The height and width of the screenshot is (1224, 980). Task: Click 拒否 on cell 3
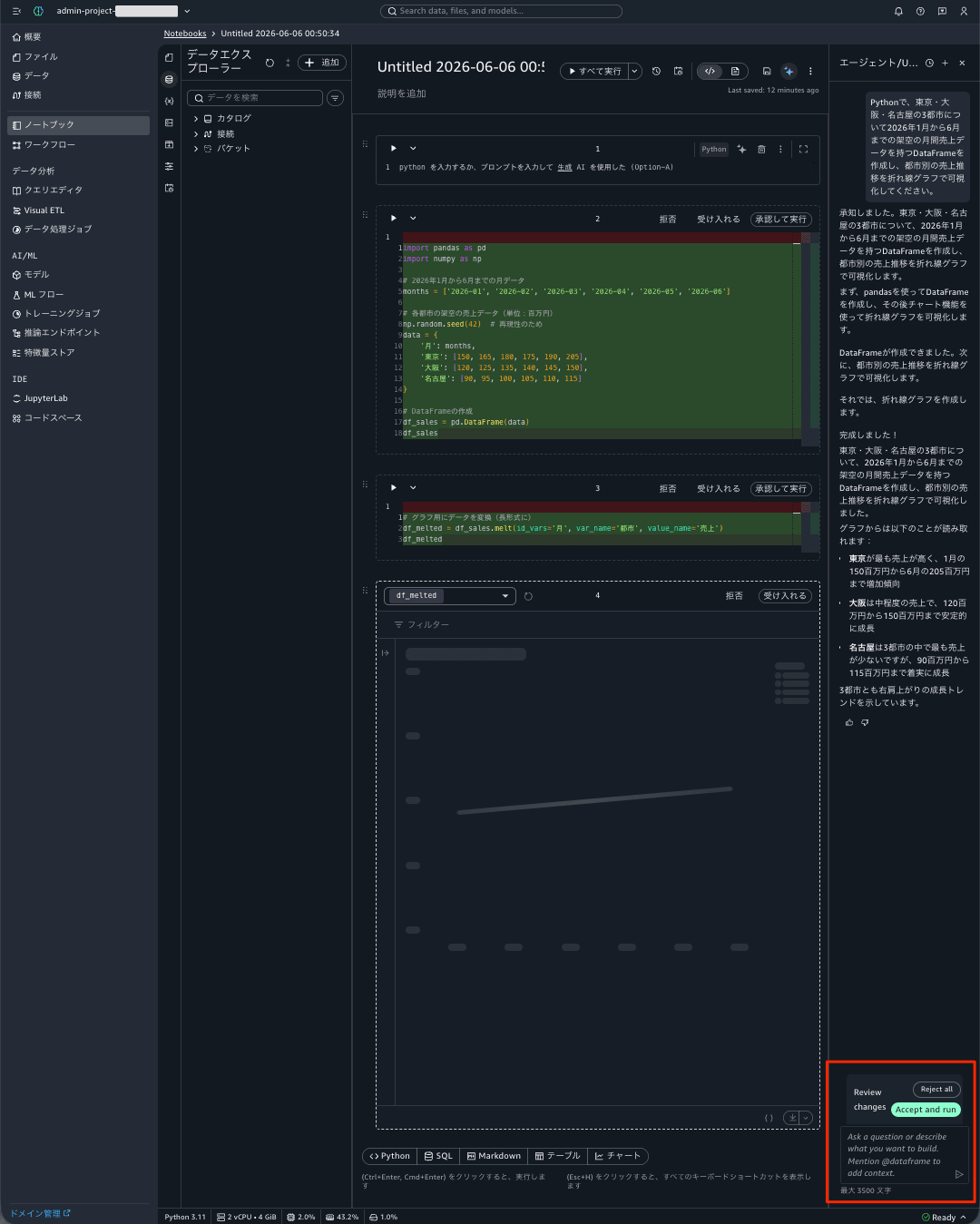pyautogui.click(x=668, y=489)
